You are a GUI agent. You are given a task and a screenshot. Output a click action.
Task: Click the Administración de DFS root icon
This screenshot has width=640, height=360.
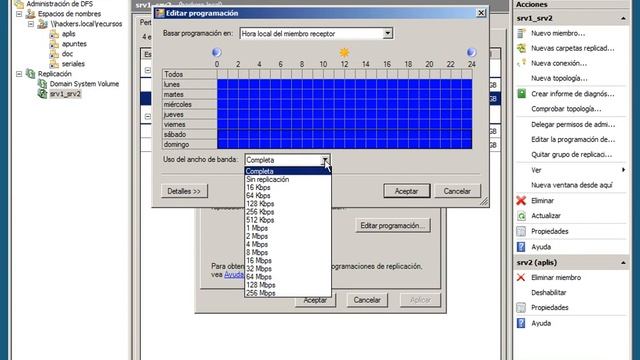19,4
